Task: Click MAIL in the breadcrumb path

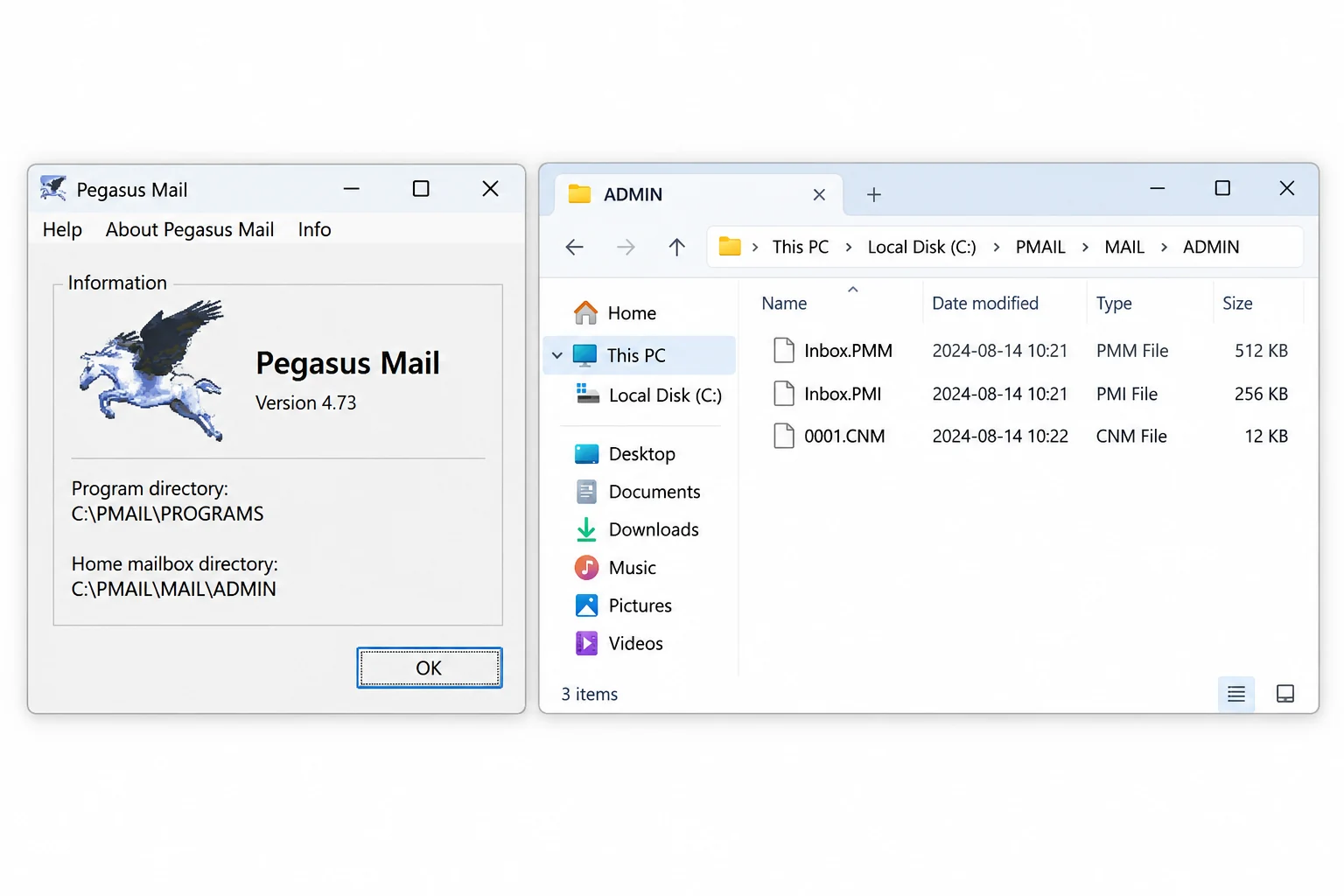Action: [x=1124, y=247]
